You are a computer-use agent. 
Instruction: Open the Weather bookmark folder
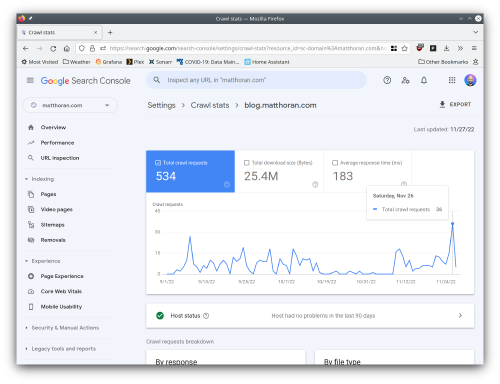tap(77, 62)
